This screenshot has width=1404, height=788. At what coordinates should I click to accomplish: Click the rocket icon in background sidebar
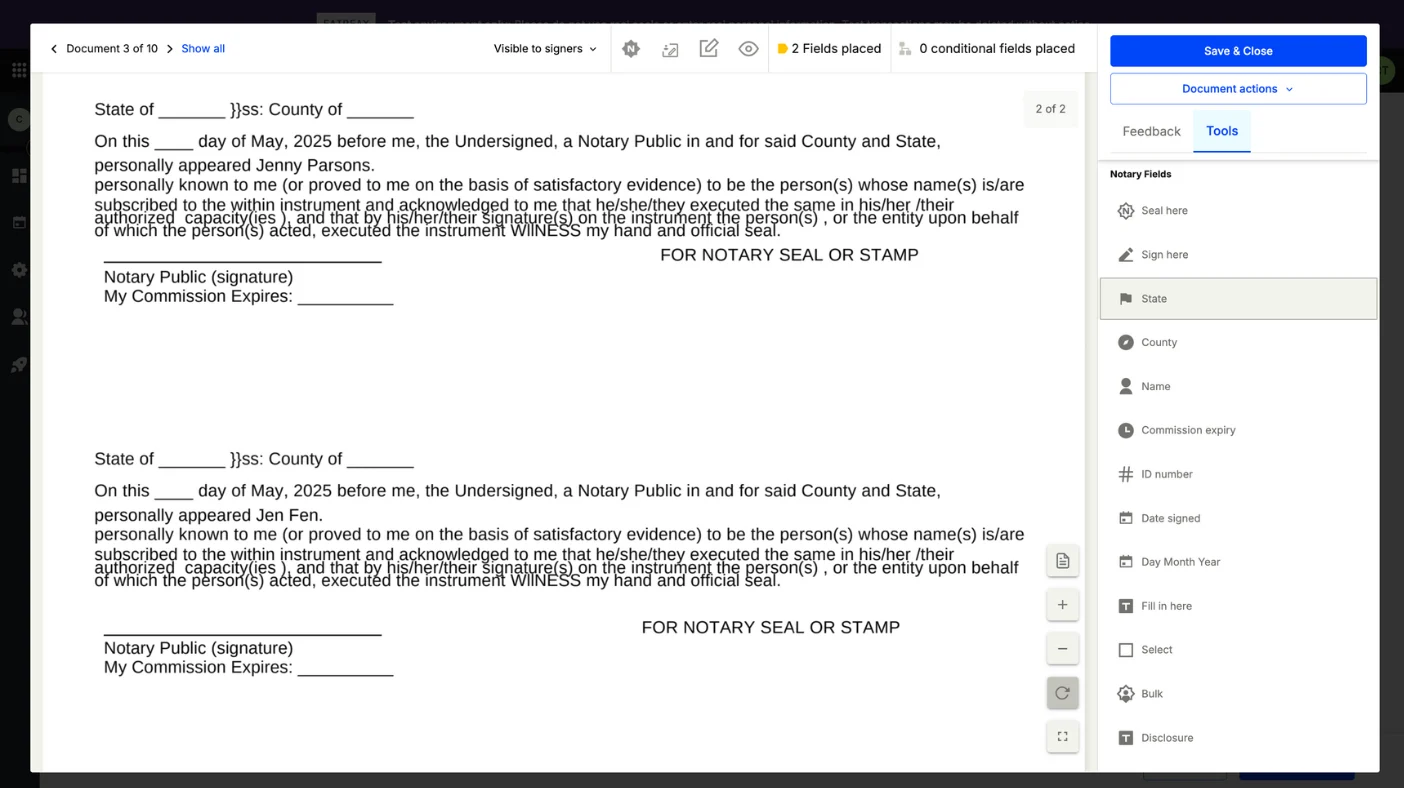(19, 365)
